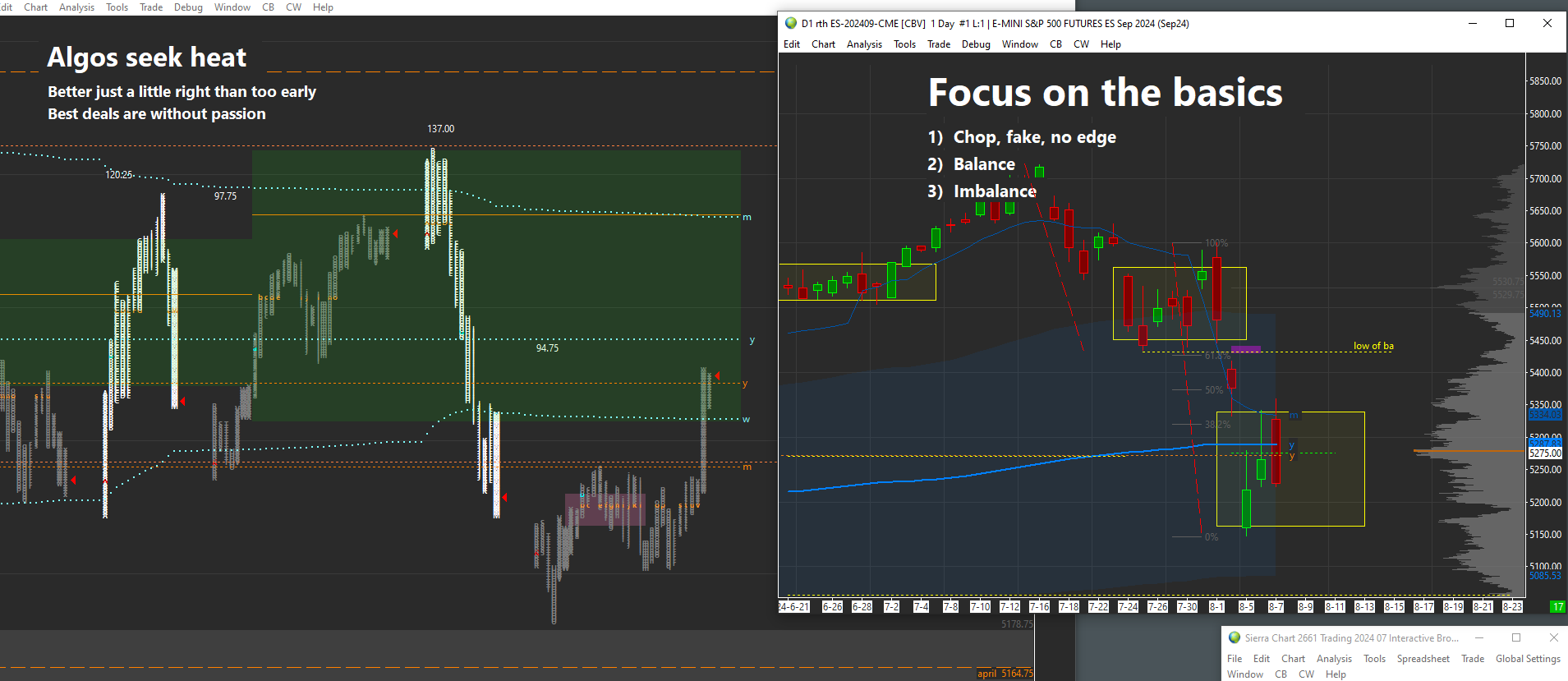Click the 5150.00 price scale label
This screenshot has height=681, width=1568.
(1546, 535)
